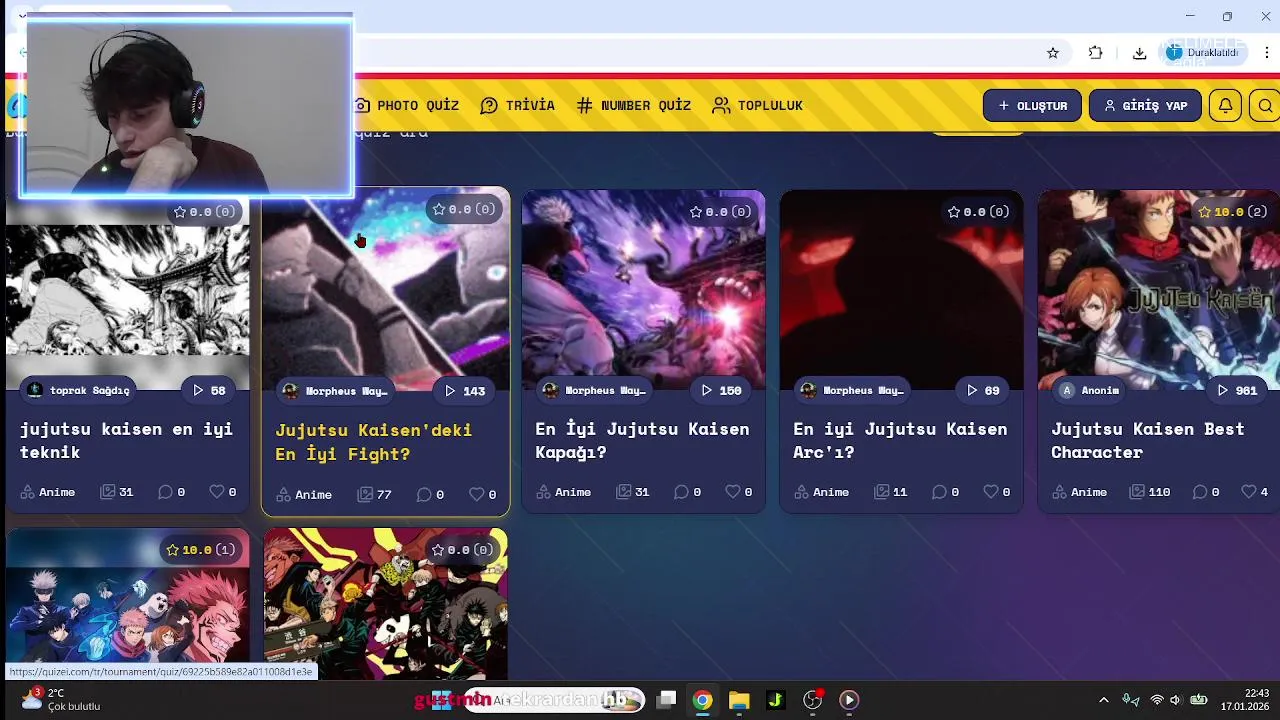
Task: Open the OBS Studio taskbar icon
Action: [813, 700]
